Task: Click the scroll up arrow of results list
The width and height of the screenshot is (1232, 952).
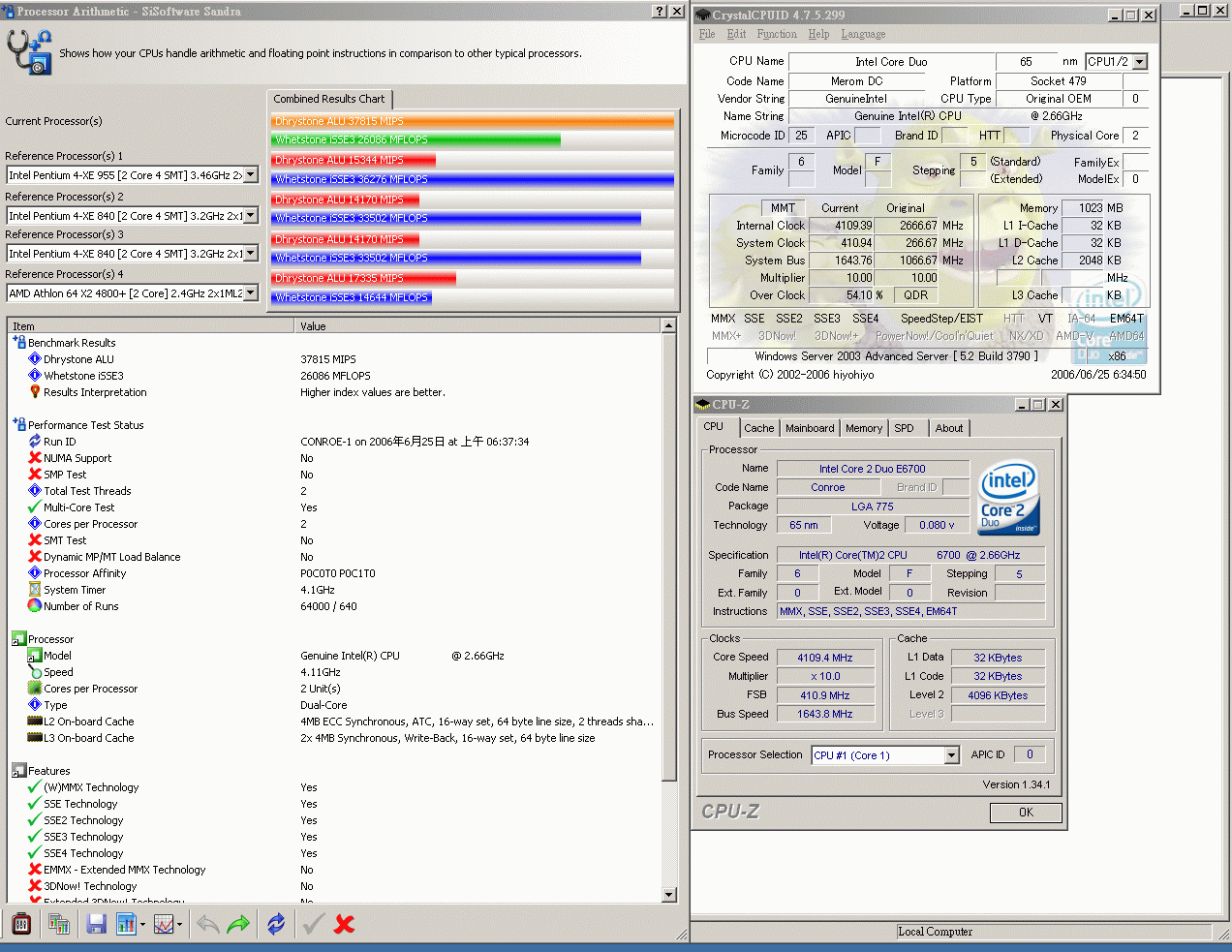Action: pyautogui.click(x=668, y=326)
